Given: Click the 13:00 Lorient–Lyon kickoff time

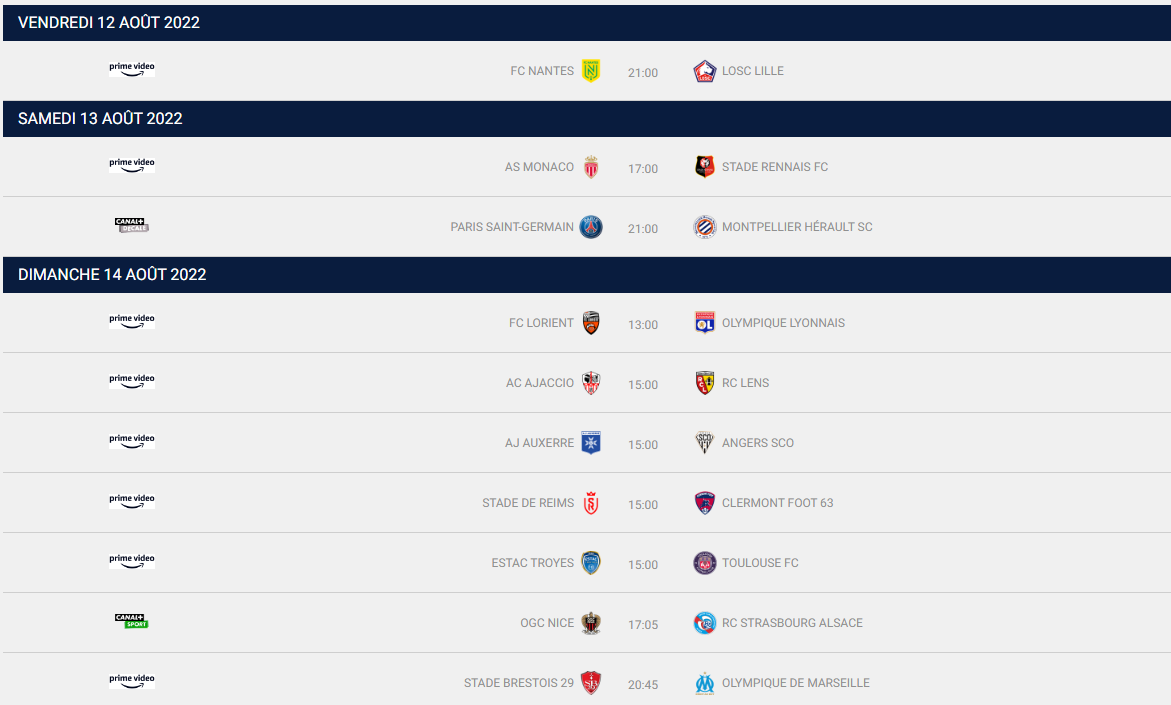Looking at the screenshot, I should (x=643, y=325).
